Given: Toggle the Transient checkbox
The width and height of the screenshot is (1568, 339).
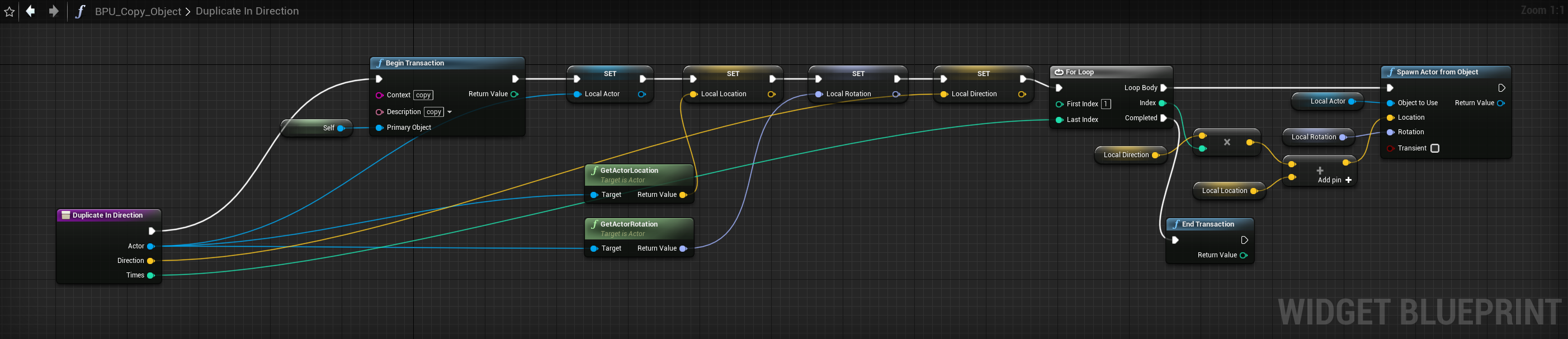Looking at the screenshot, I should 1435,148.
